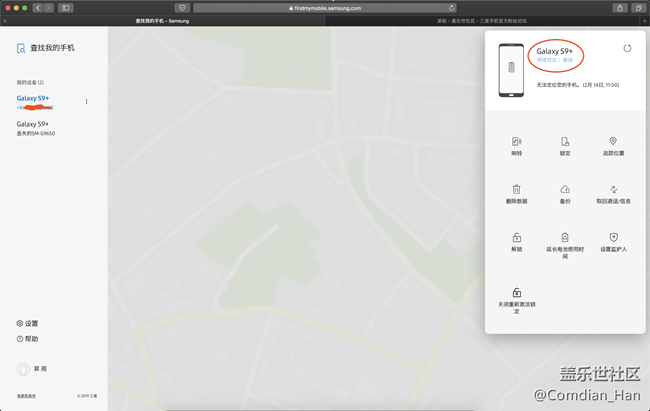Click the Safari address bar
Image resolution: width=650 pixels, height=411 pixels.
click(325, 7)
